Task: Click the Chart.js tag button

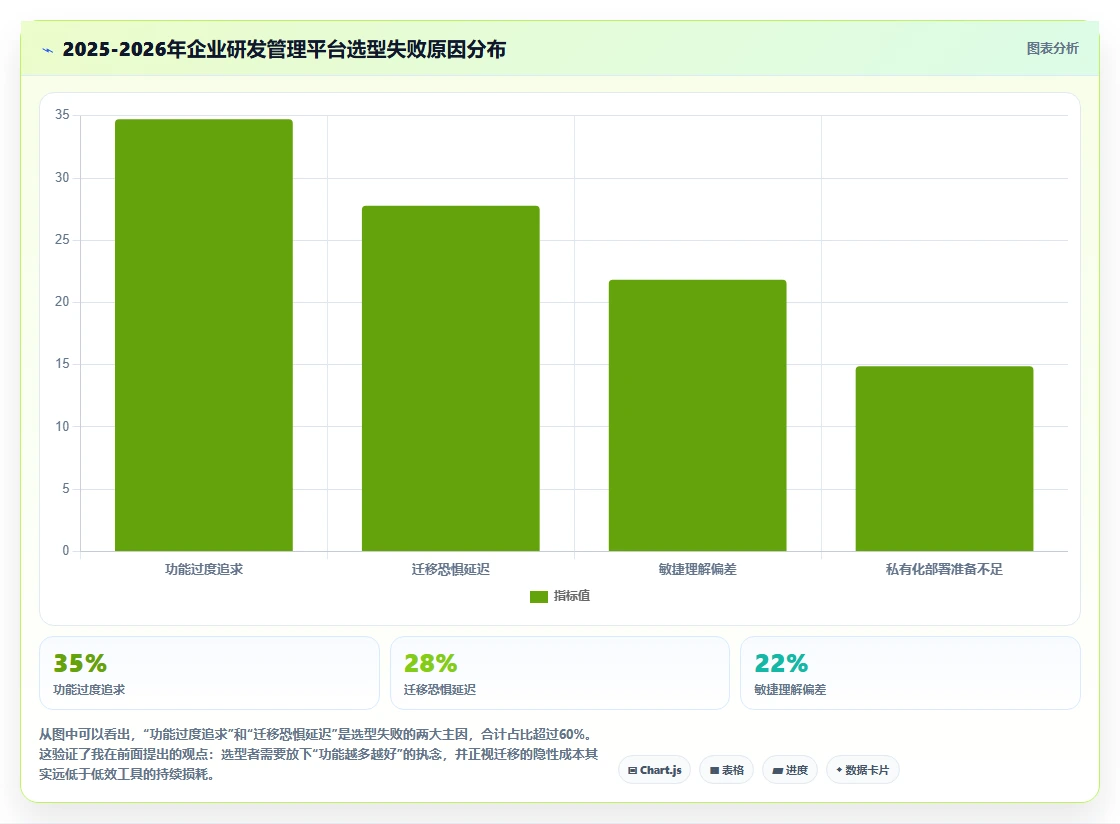Action: coord(654,770)
